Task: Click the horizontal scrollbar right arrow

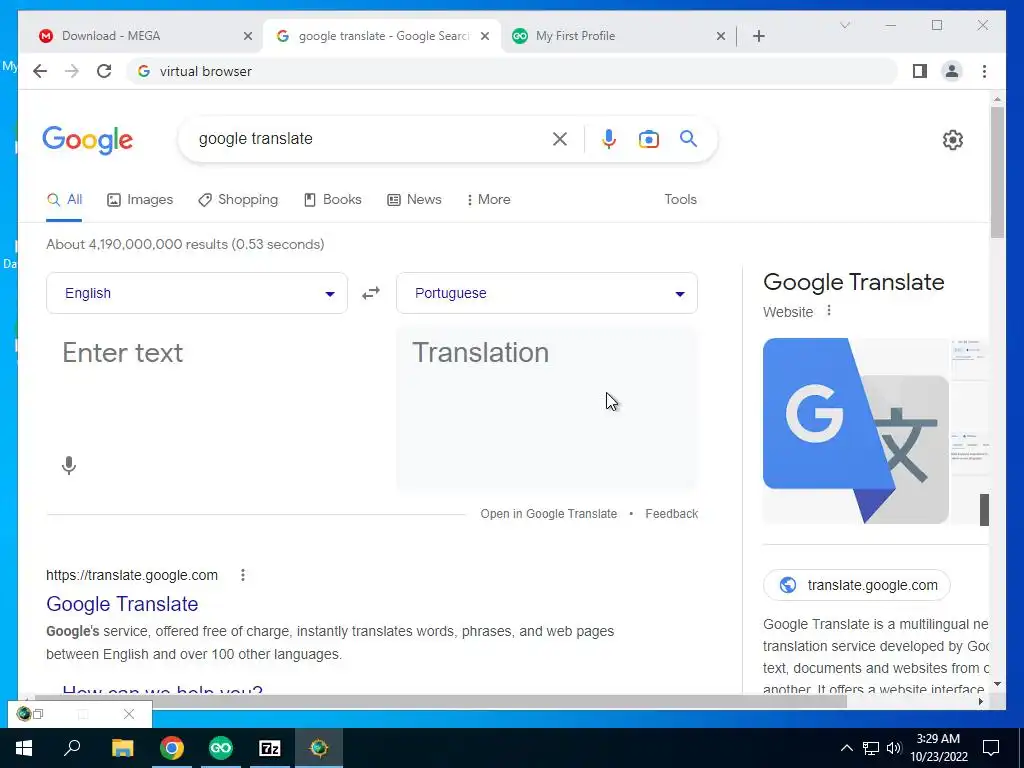Action: pos(980,701)
